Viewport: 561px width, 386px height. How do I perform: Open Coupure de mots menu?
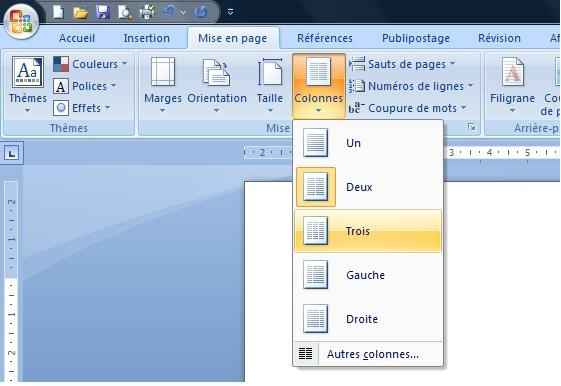pos(408,108)
